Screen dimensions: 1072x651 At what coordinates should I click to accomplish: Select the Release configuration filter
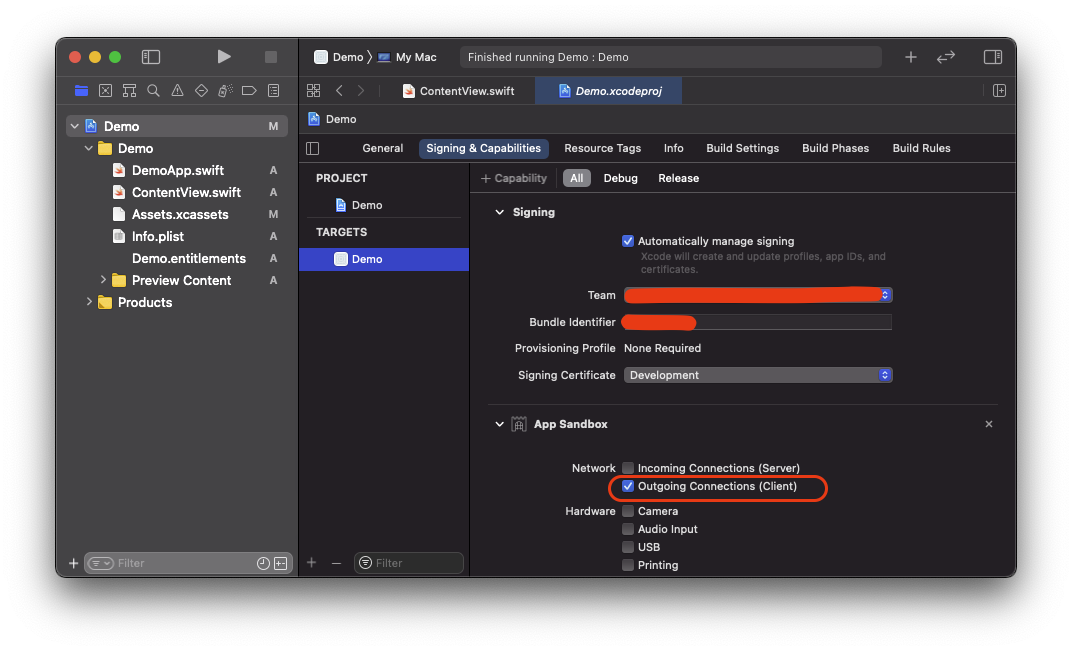tap(678, 178)
